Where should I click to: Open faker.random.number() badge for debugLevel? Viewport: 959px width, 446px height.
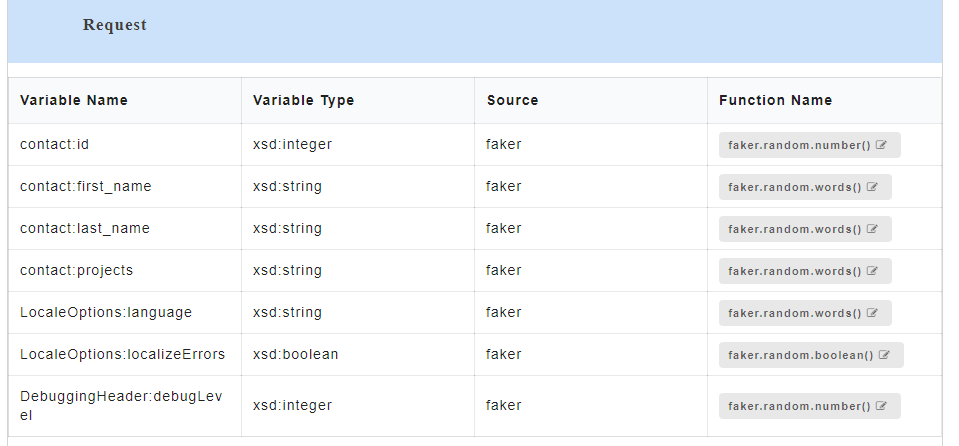[x=809, y=406]
